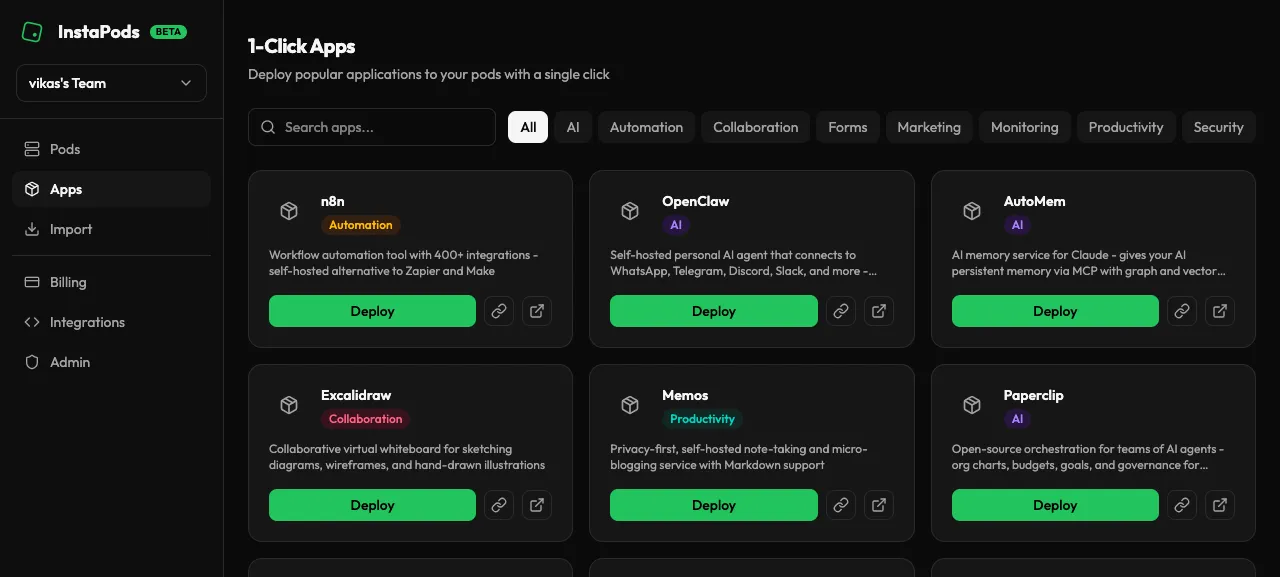Filter apps by Security
The width and height of the screenshot is (1280, 577).
pos(1218,127)
